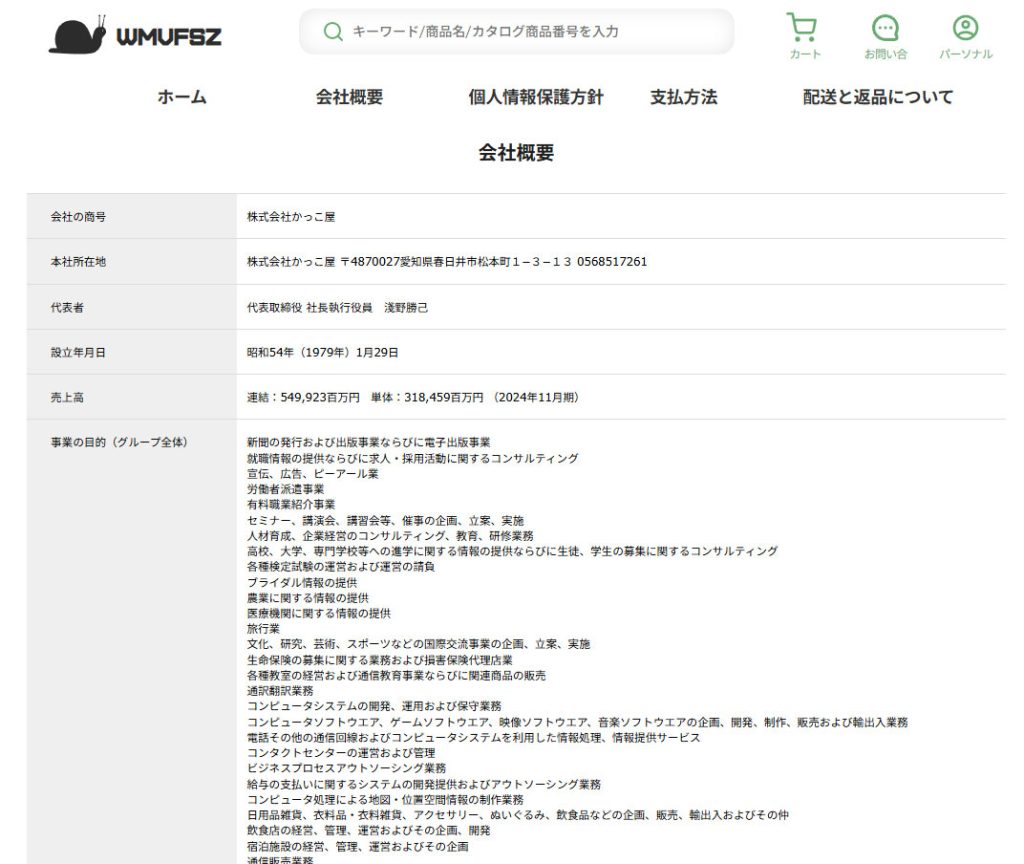Open the personal account user icon
The image size is (1024, 864).
tap(965, 27)
